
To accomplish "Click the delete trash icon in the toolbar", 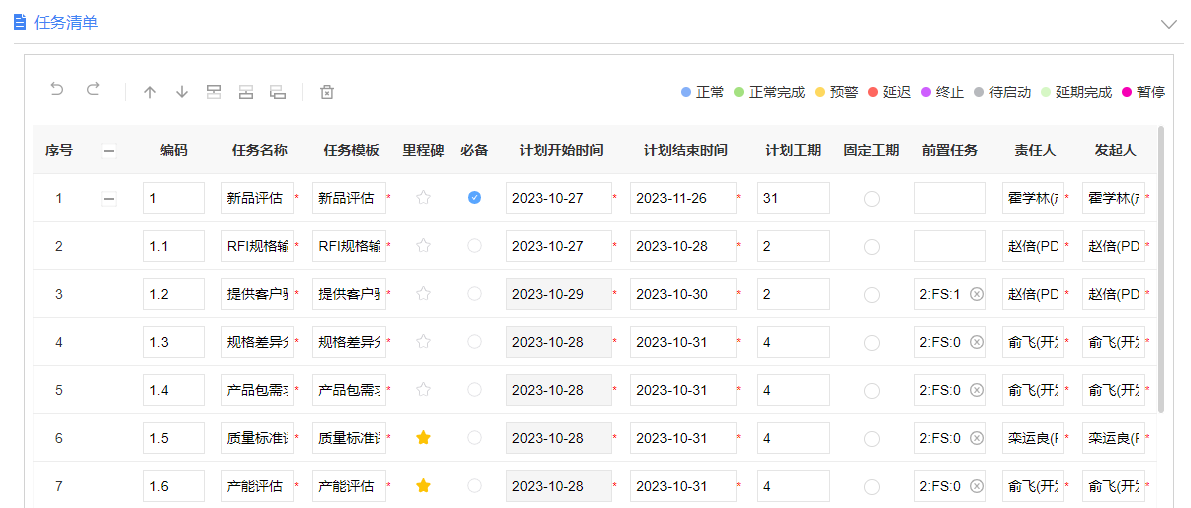I will (x=327, y=92).
